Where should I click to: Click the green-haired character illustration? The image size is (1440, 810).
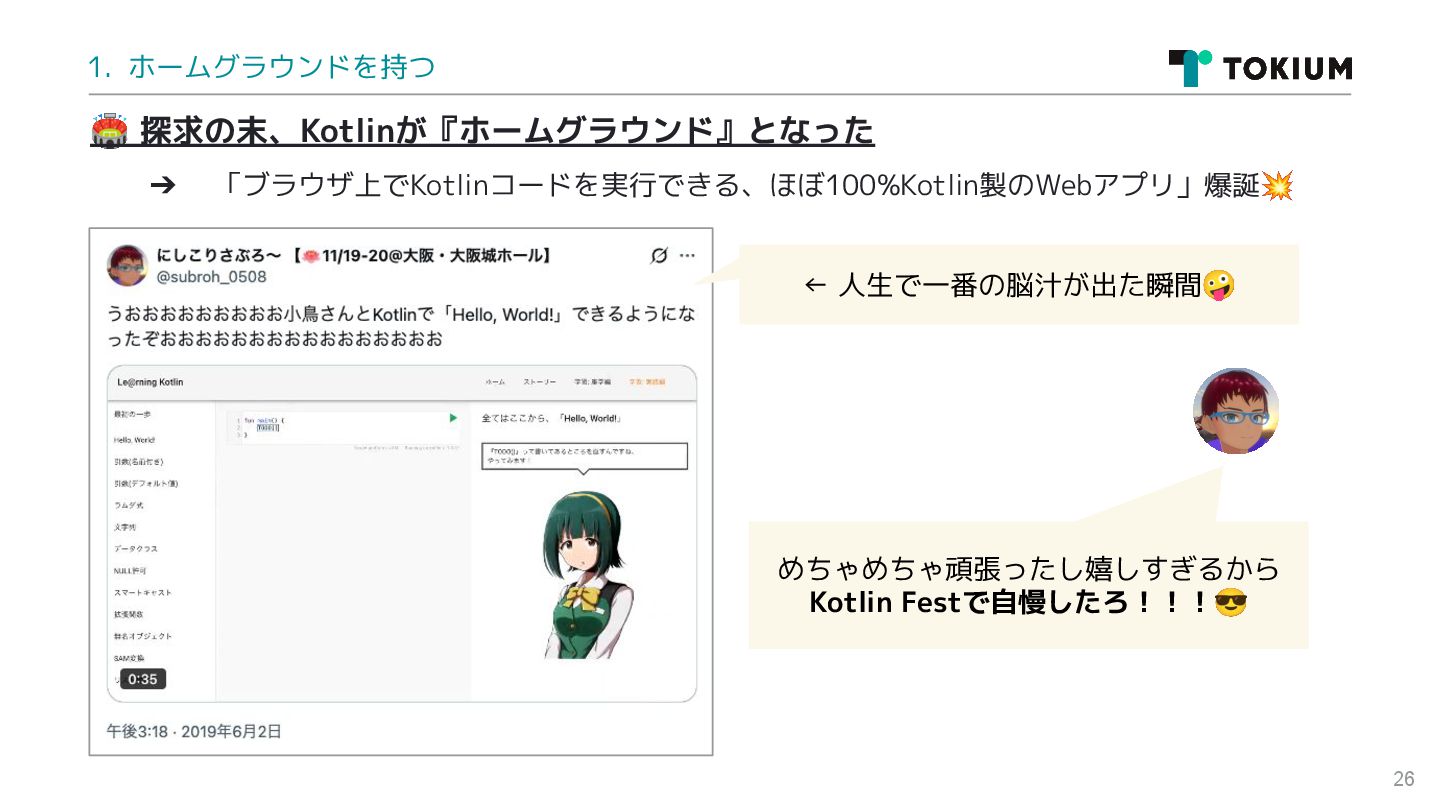pos(587,574)
